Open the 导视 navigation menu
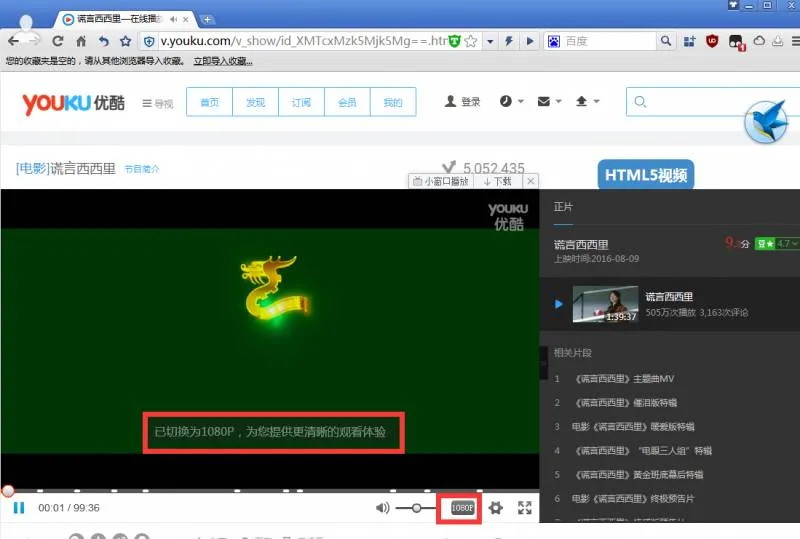 coord(158,104)
